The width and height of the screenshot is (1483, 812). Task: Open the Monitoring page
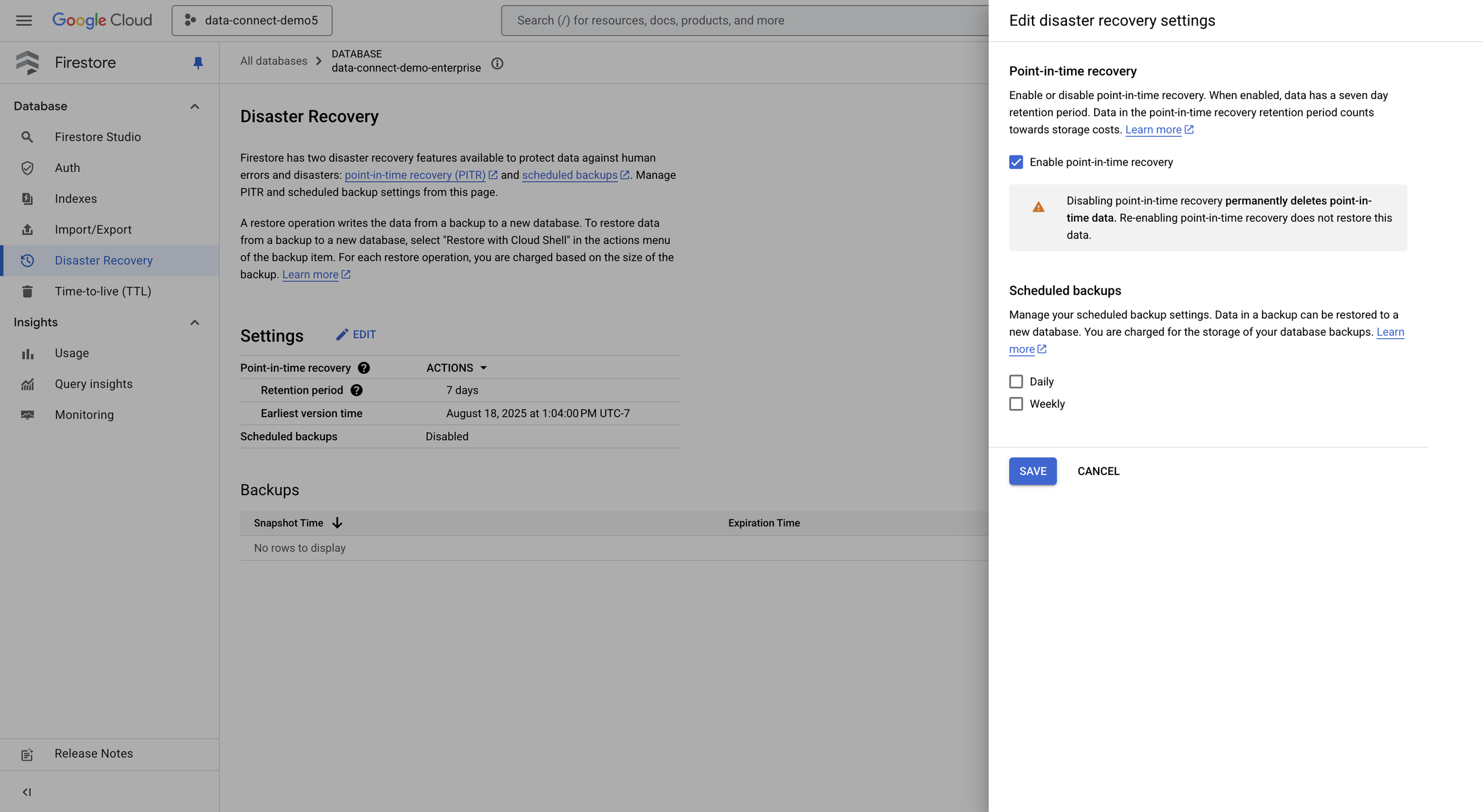(84, 415)
